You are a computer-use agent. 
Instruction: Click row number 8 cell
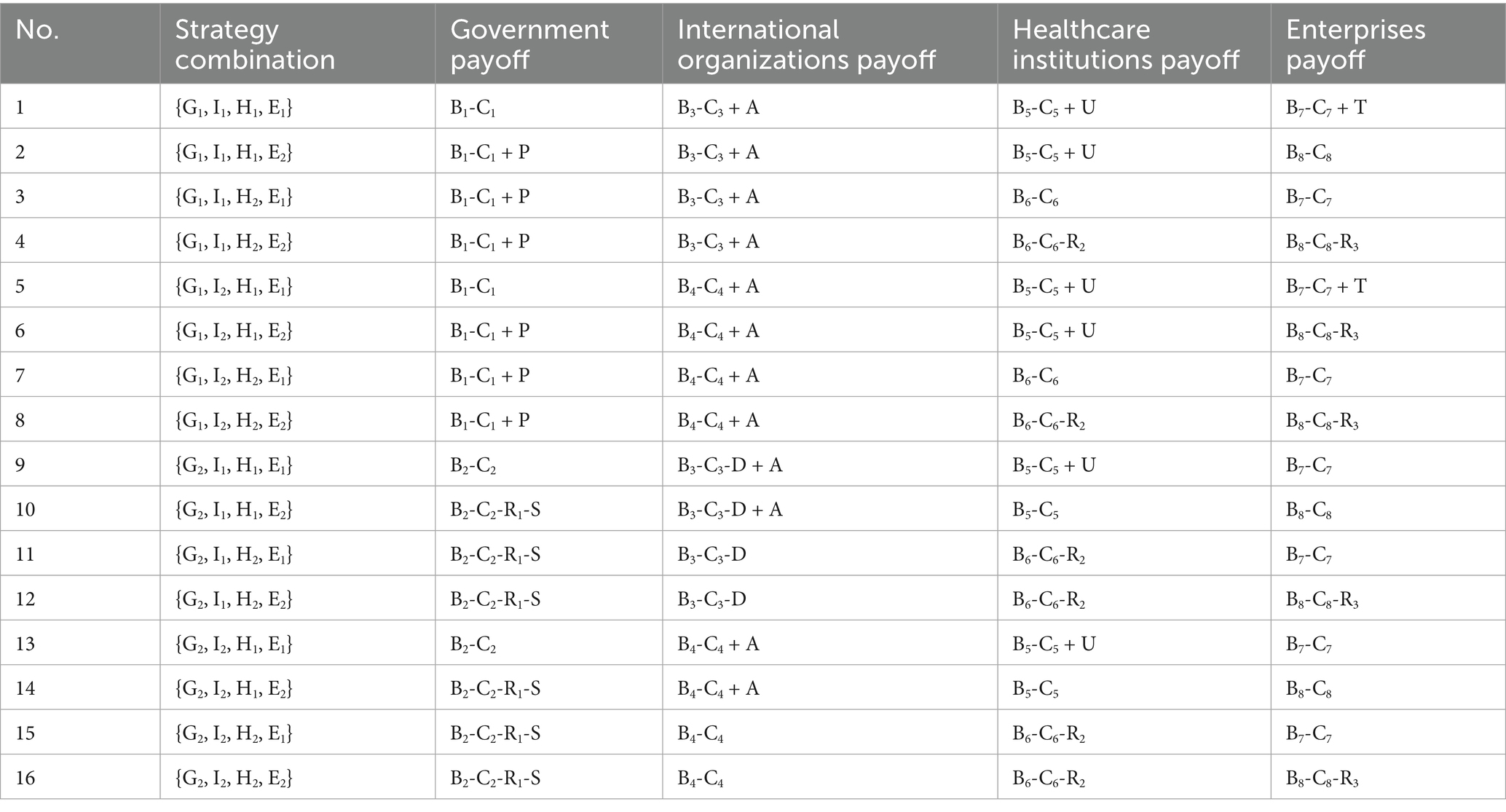[20, 421]
